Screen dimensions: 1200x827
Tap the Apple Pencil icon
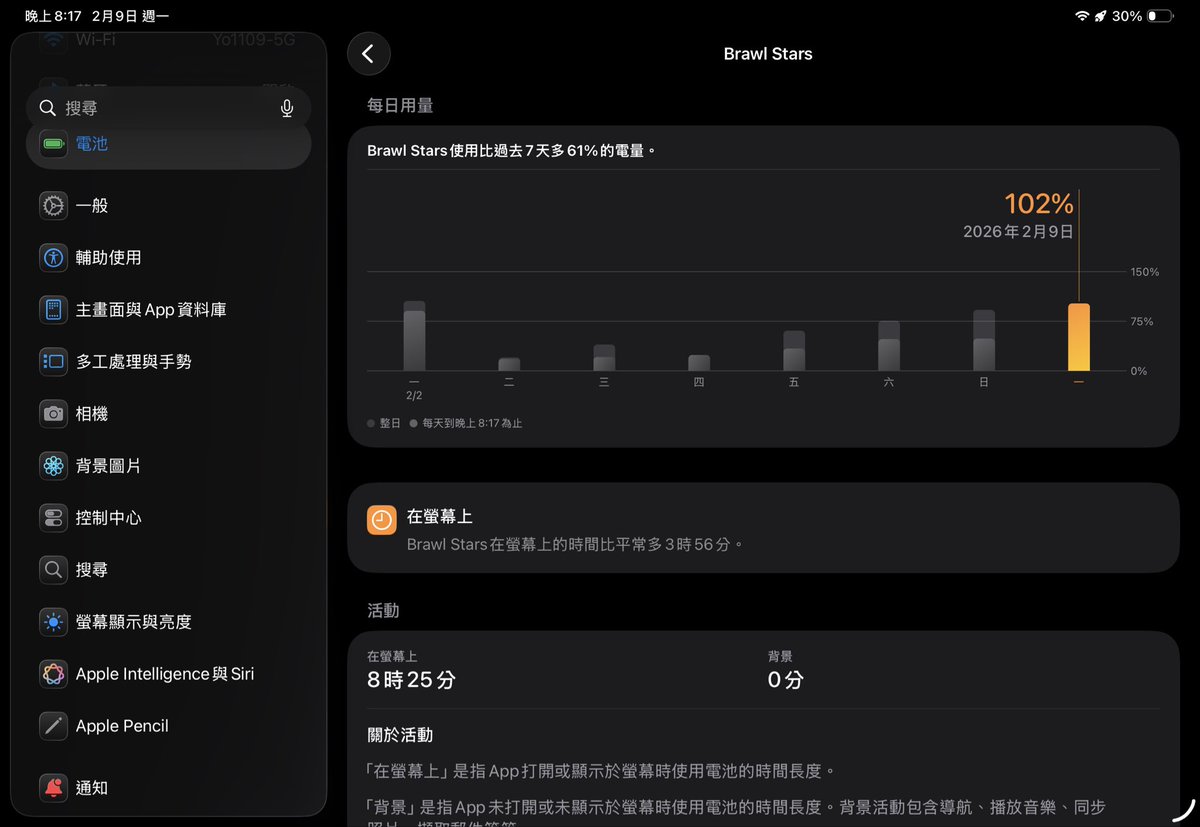(x=53, y=726)
